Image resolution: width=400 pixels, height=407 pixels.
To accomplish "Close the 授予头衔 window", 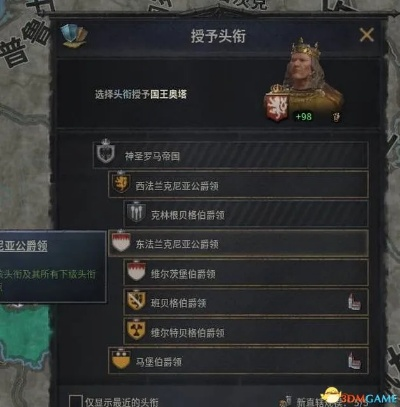I will click(x=367, y=35).
